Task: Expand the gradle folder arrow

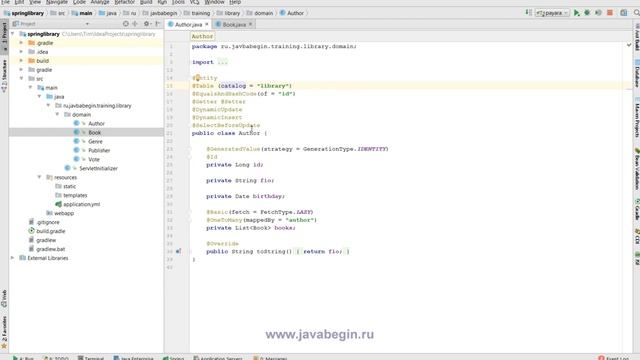Action: pos(21,70)
